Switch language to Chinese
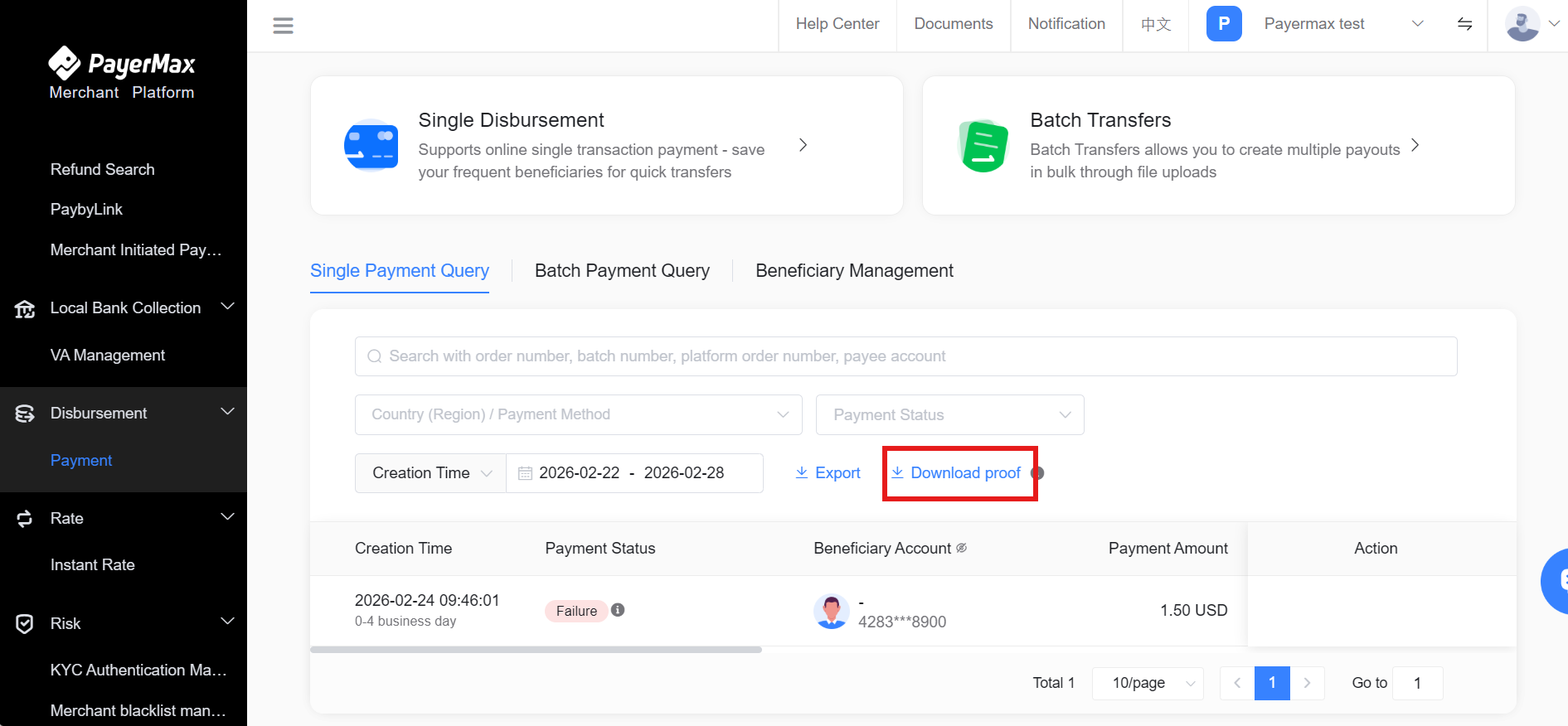 tap(1155, 24)
